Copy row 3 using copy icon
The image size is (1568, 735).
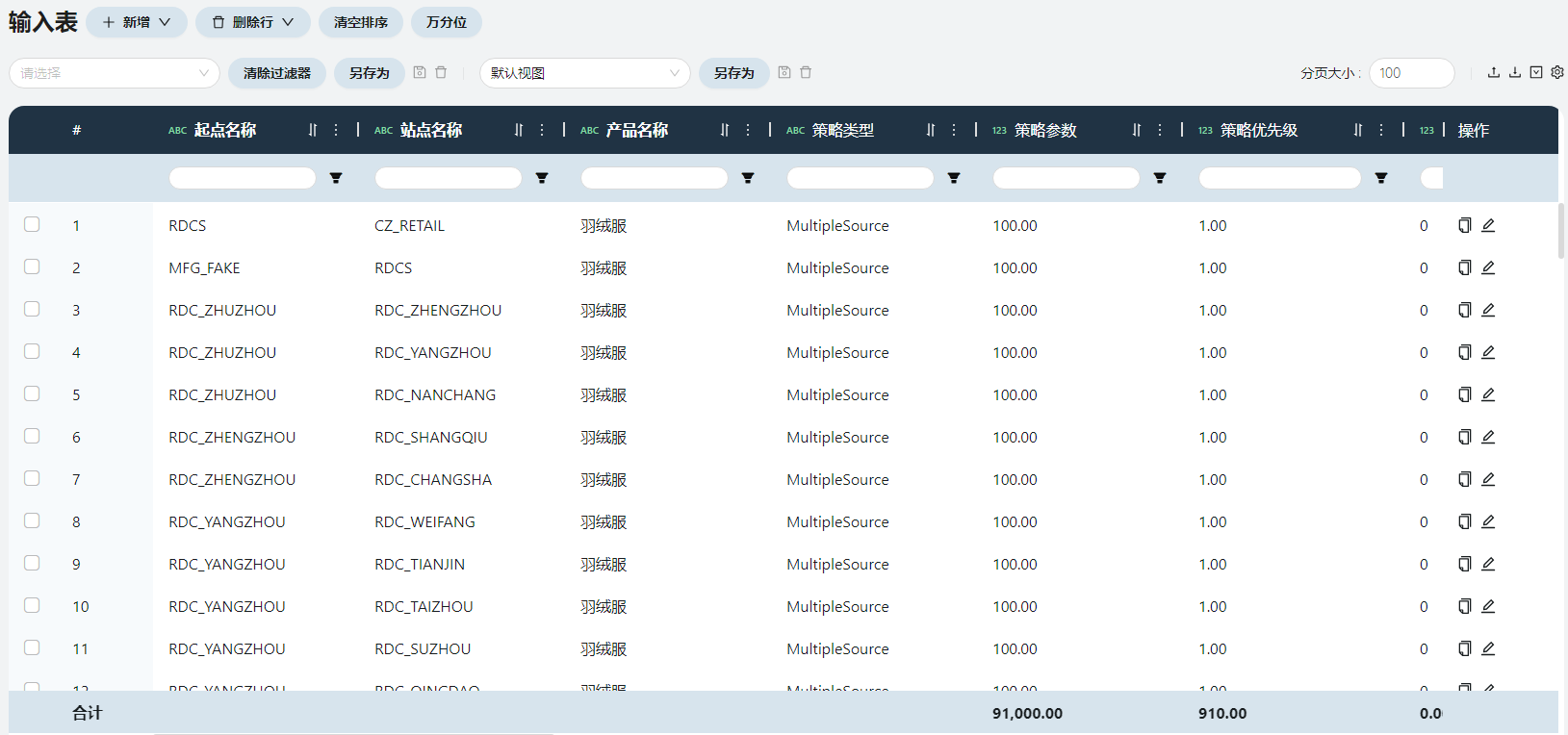click(x=1464, y=310)
